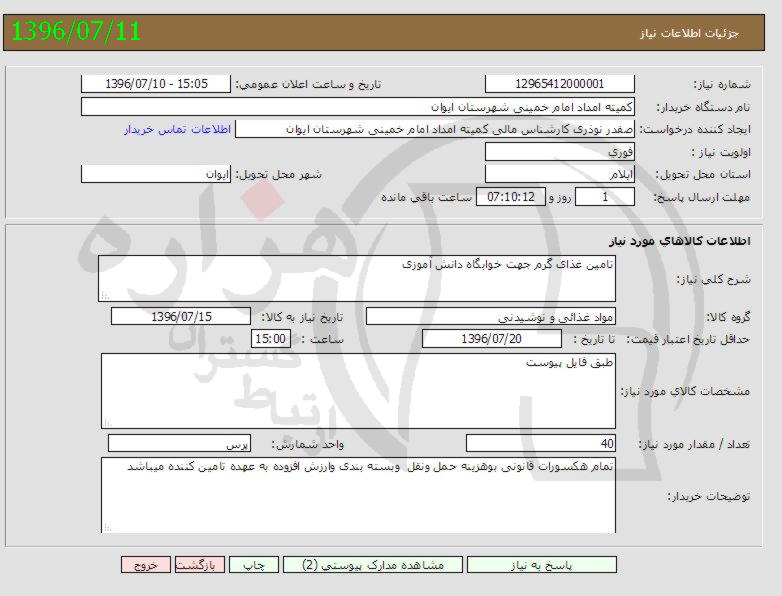Click the شرح کلی نیاز text area
This screenshot has height=596, width=782.
[x=357, y=278]
